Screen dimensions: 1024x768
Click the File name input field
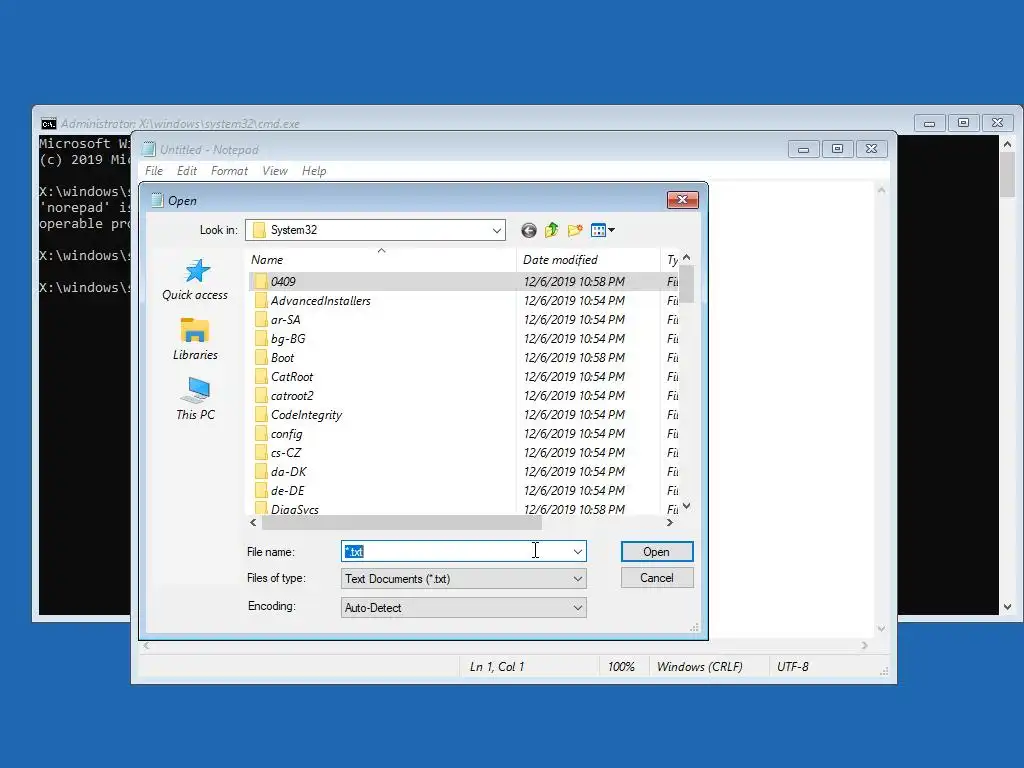[x=455, y=551]
